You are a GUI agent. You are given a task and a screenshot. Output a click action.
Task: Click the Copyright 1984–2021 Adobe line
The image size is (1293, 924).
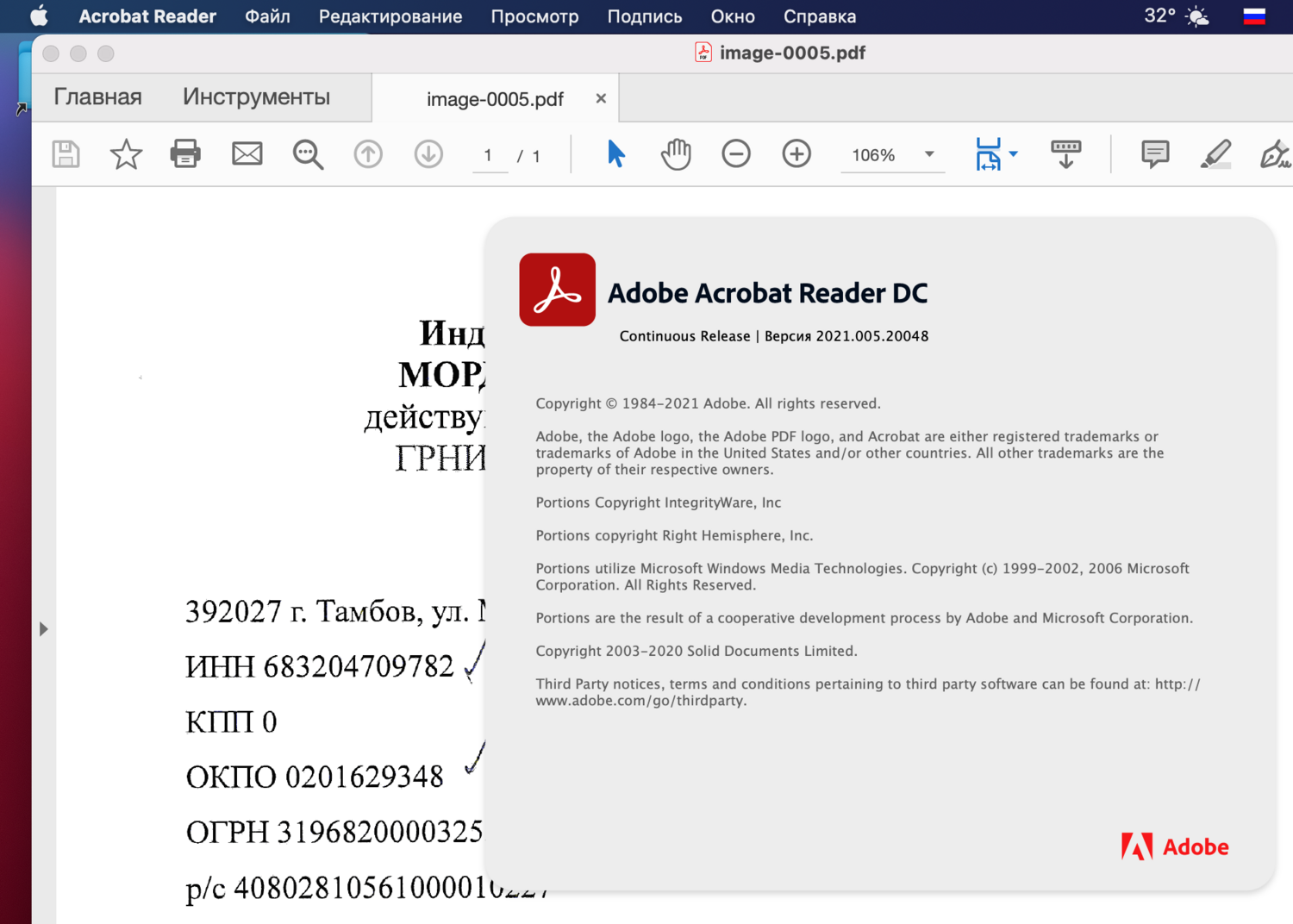tap(708, 403)
